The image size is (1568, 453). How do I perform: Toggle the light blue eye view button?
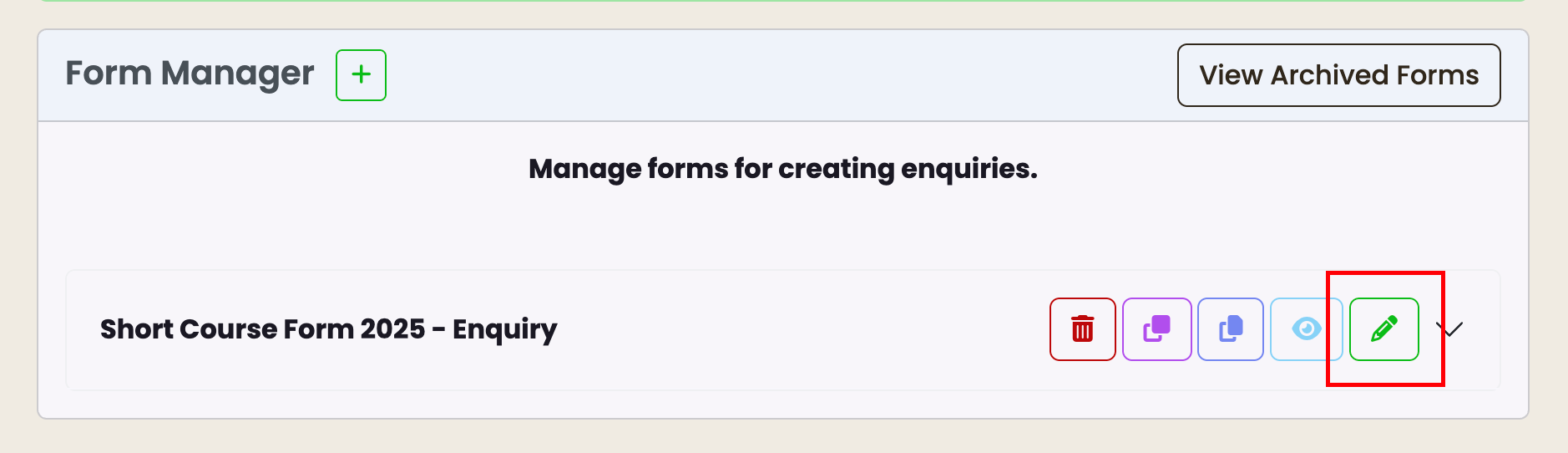pos(1306,329)
